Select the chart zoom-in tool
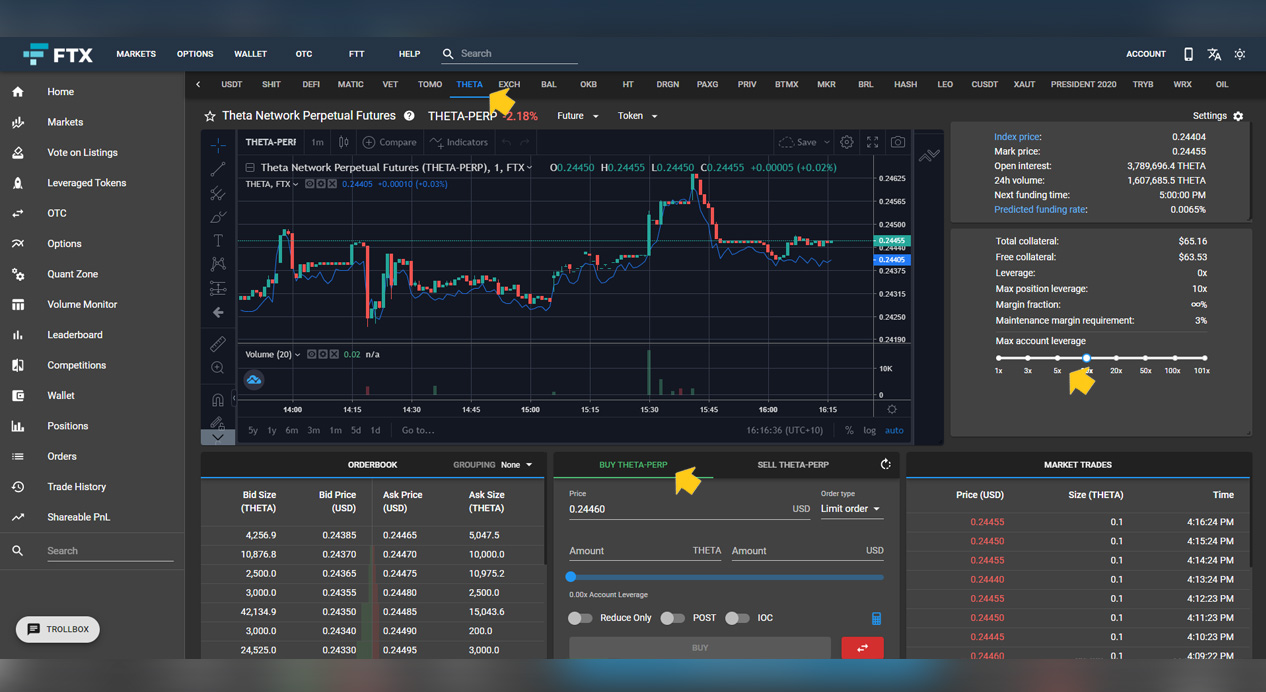The height and width of the screenshot is (692, 1266). click(218, 368)
